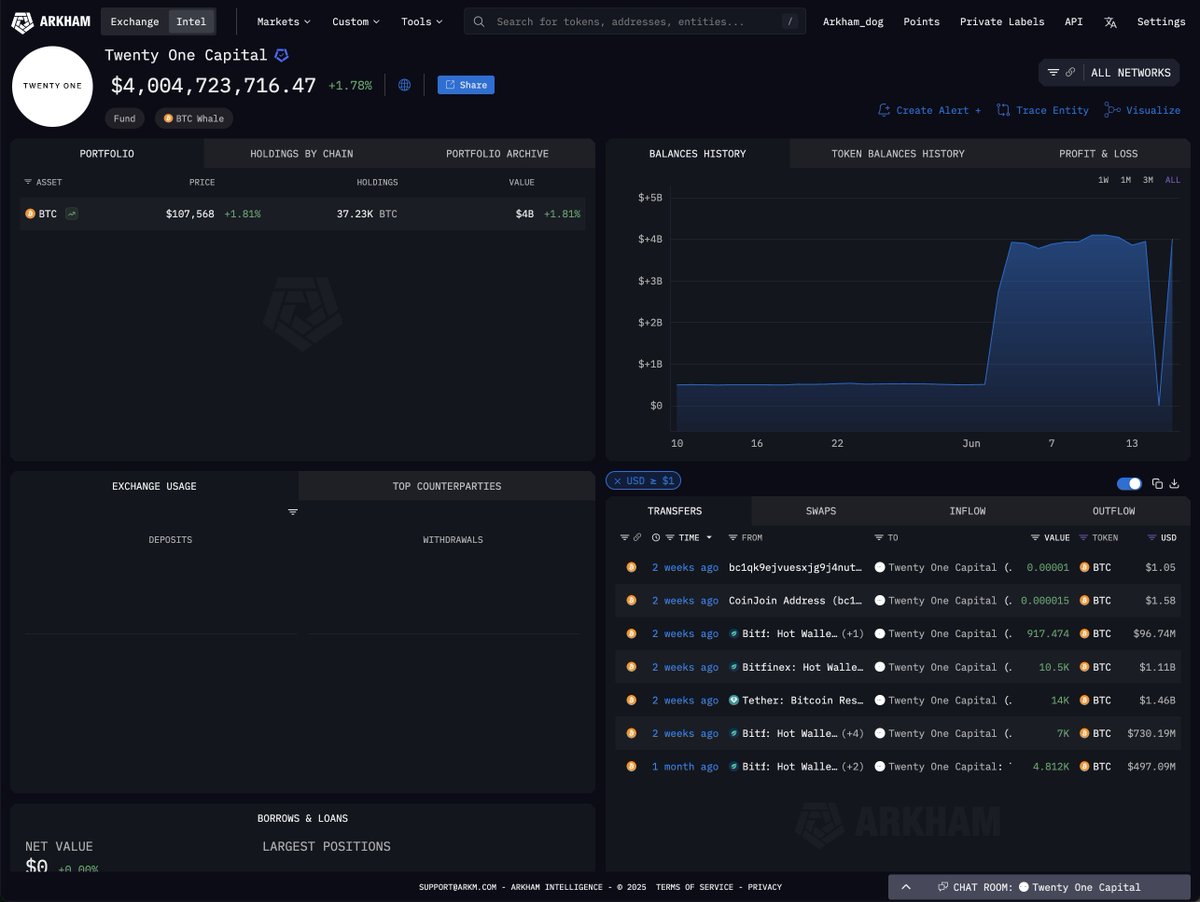Click the Arkham logo in the header
The width and height of the screenshot is (1200, 902).
tap(50, 21)
